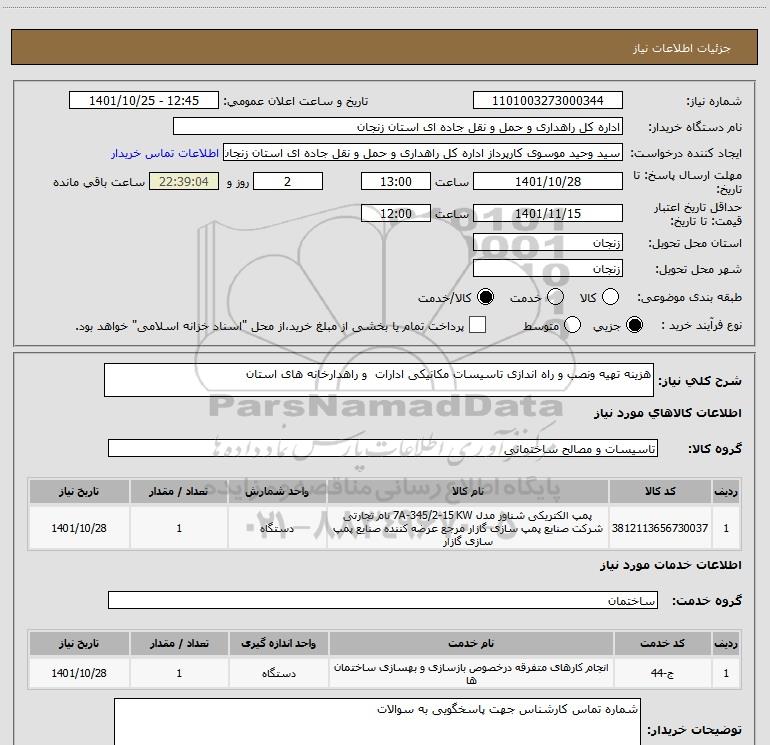770x745 pixels.
Task: Click the request creator field سید وحید موسوی
Action: pyautogui.click(x=423, y=153)
